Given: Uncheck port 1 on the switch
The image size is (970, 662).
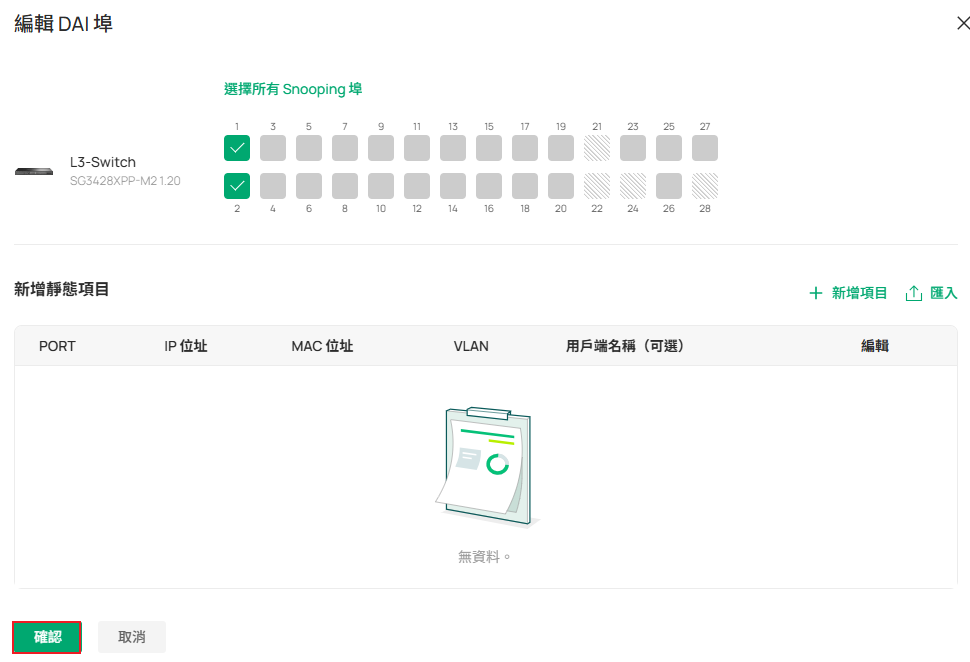Looking at the screenshot, I should coord(237,148).
